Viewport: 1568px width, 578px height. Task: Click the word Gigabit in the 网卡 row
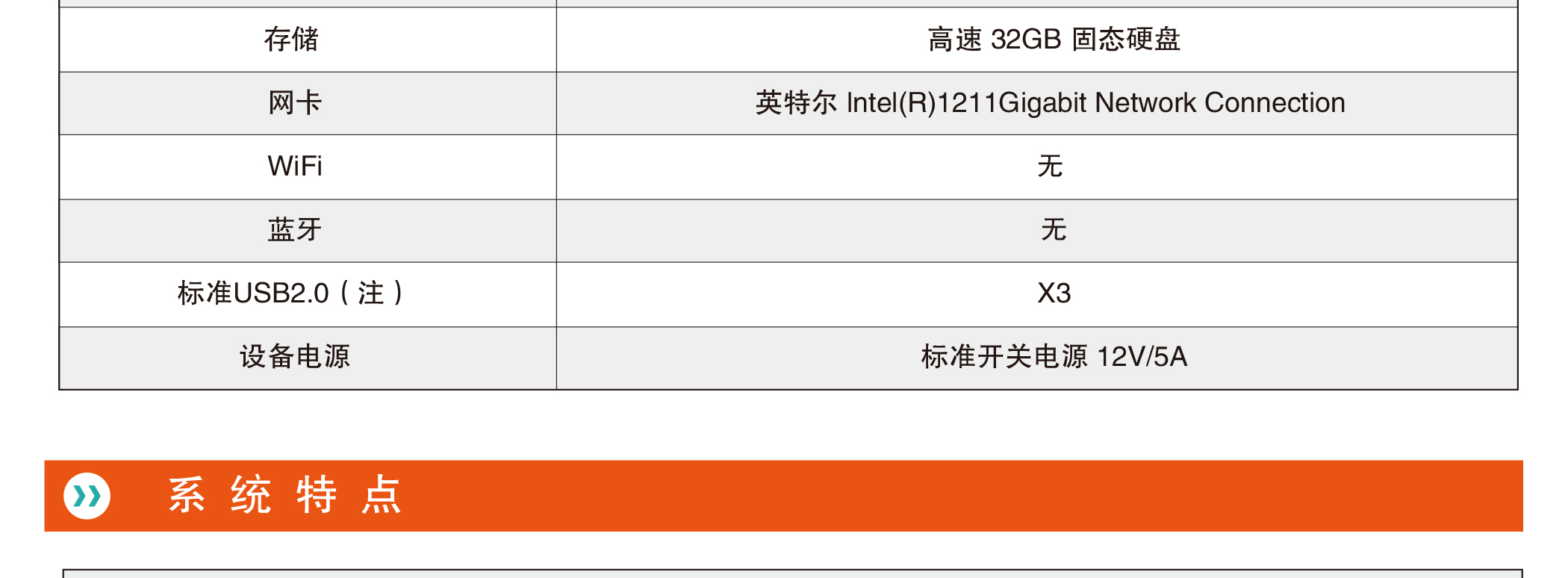(x=1042, y=103)
